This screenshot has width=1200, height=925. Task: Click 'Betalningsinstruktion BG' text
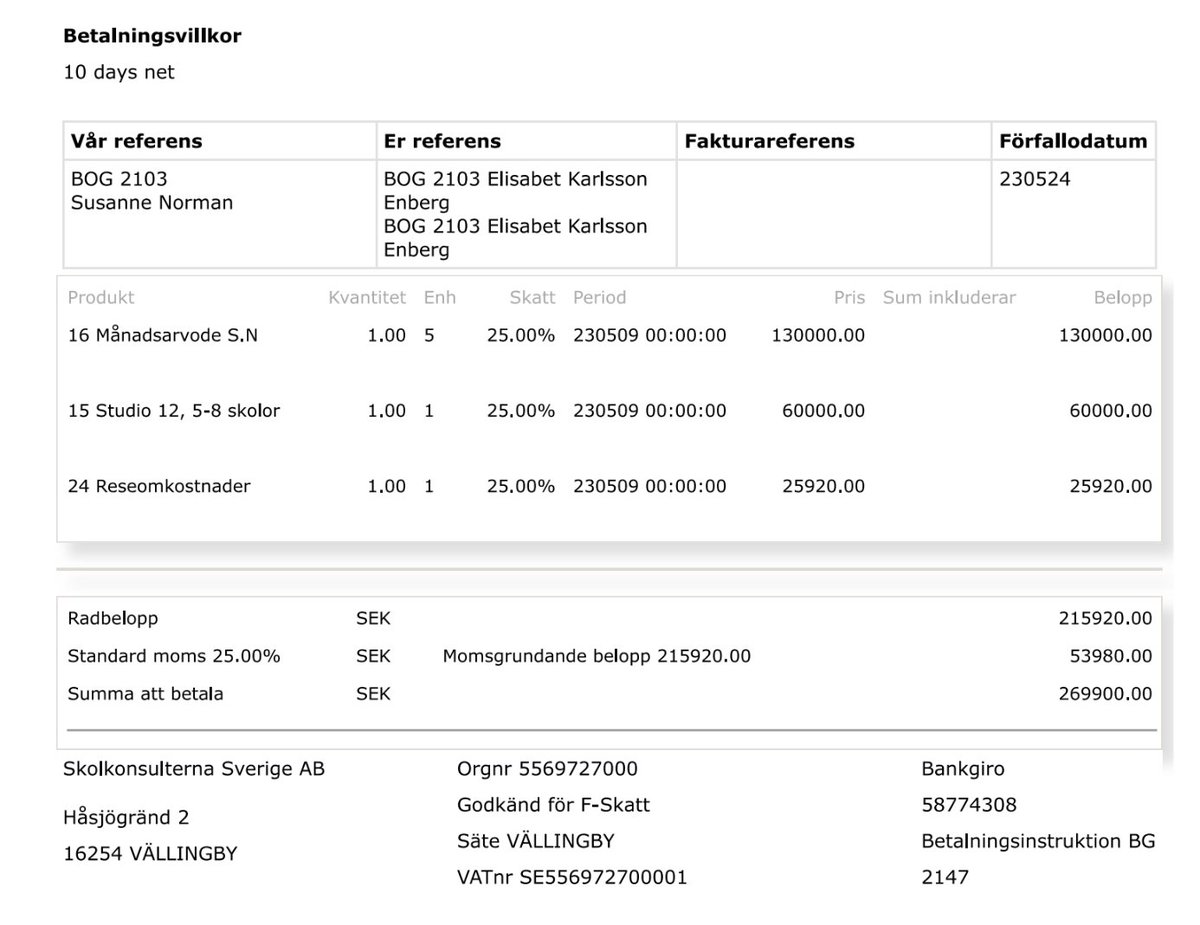coord(1038,841)
